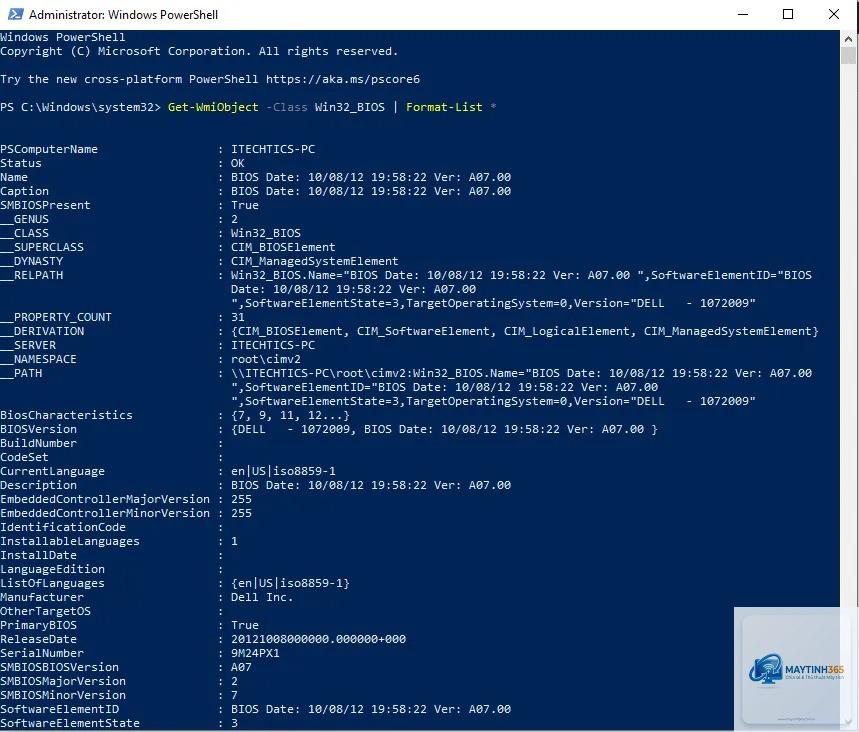Click the InstallableLanguages property label
The image size is (859, 732).
tap(70, 541)
